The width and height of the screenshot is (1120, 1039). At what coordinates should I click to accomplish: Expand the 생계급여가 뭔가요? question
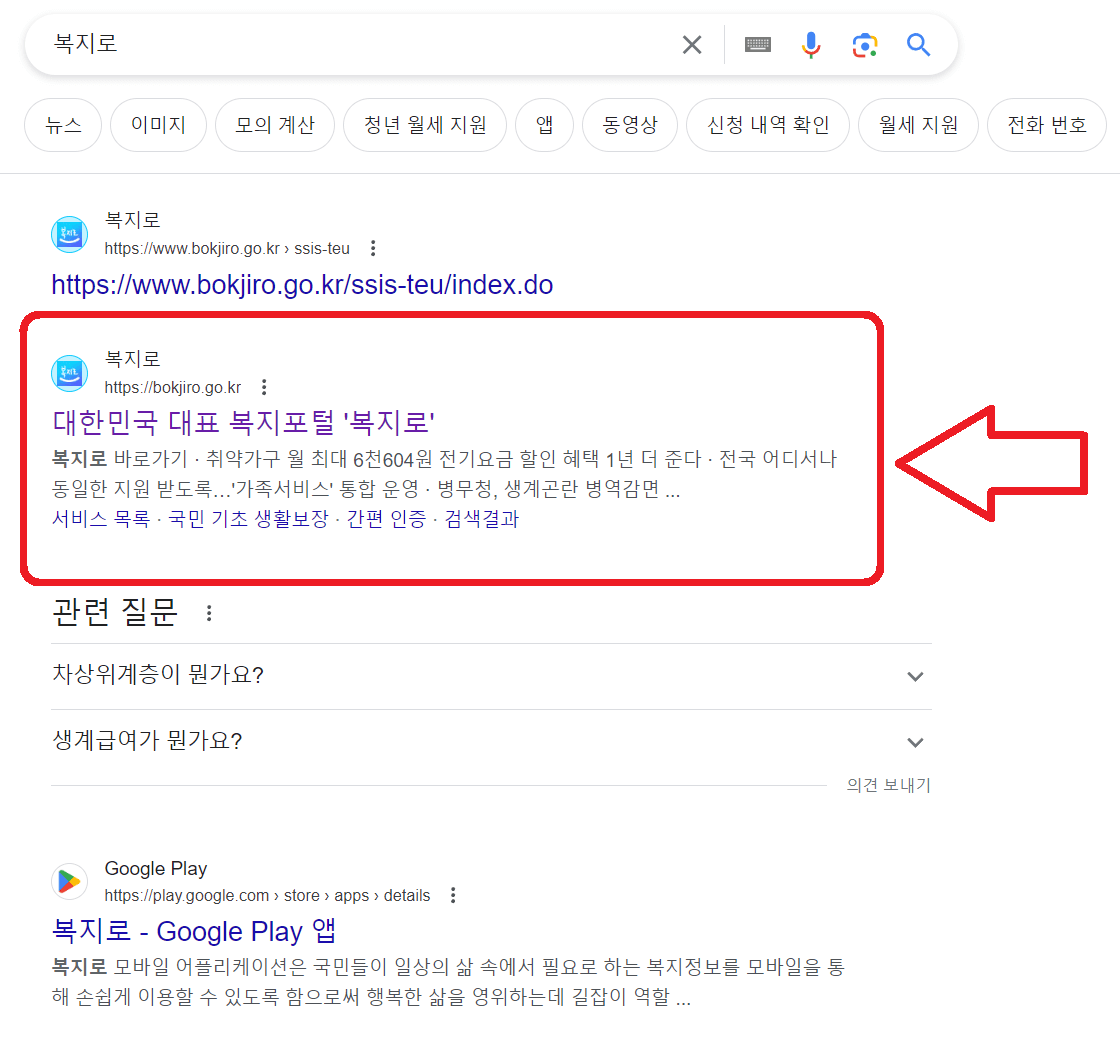pos(491,741)
